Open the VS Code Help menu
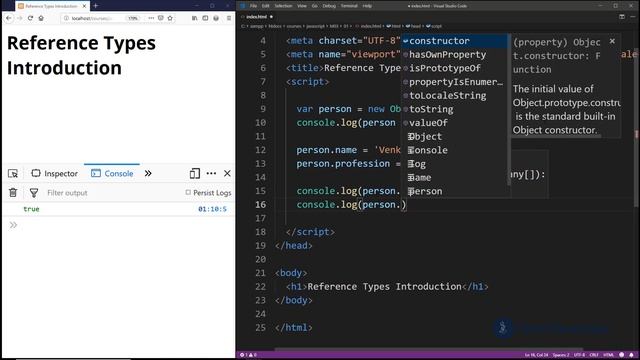640x360 pixels. coord(367,6)
